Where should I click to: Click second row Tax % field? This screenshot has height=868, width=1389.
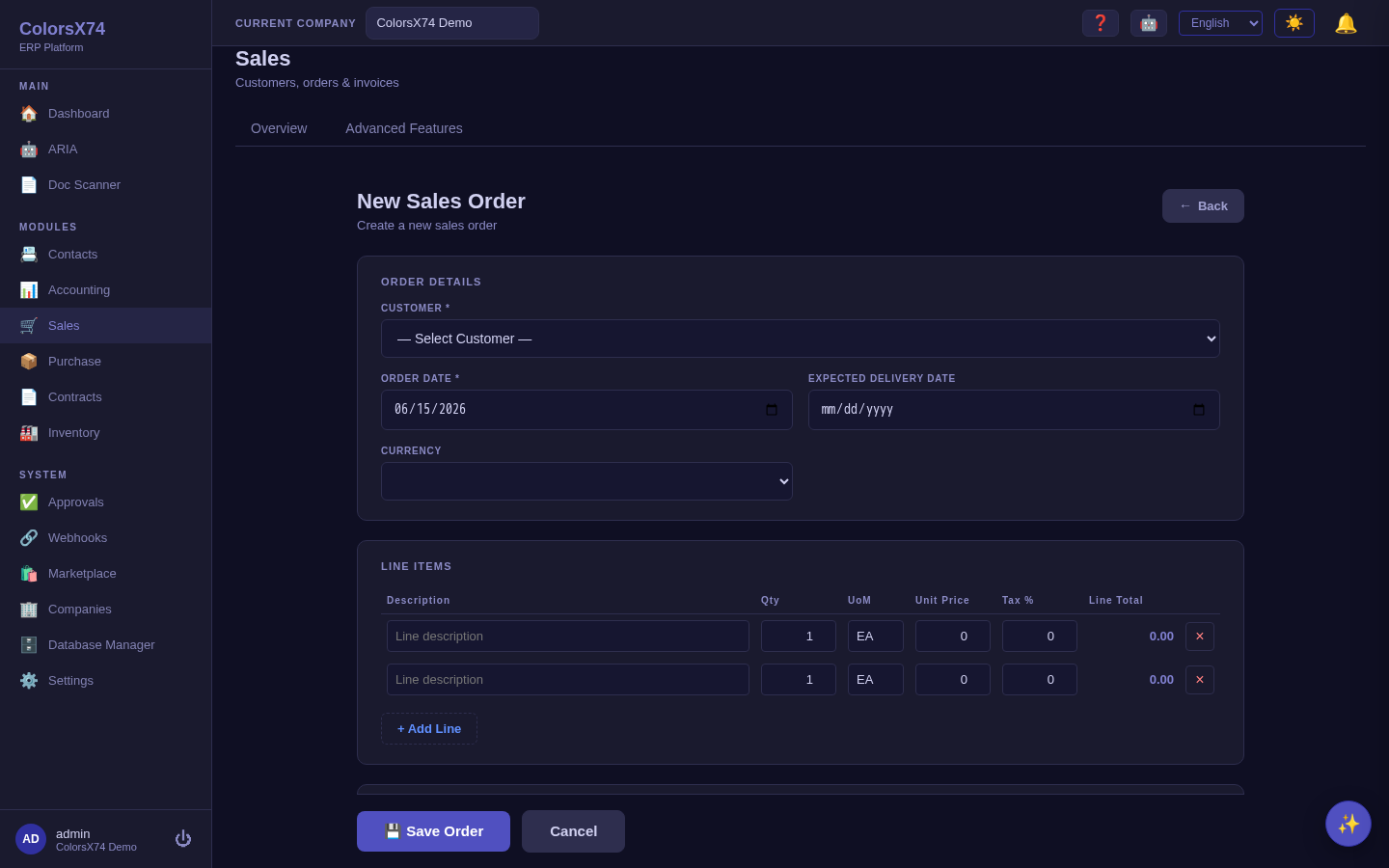pyautogui.click(x=1040, y=680)
